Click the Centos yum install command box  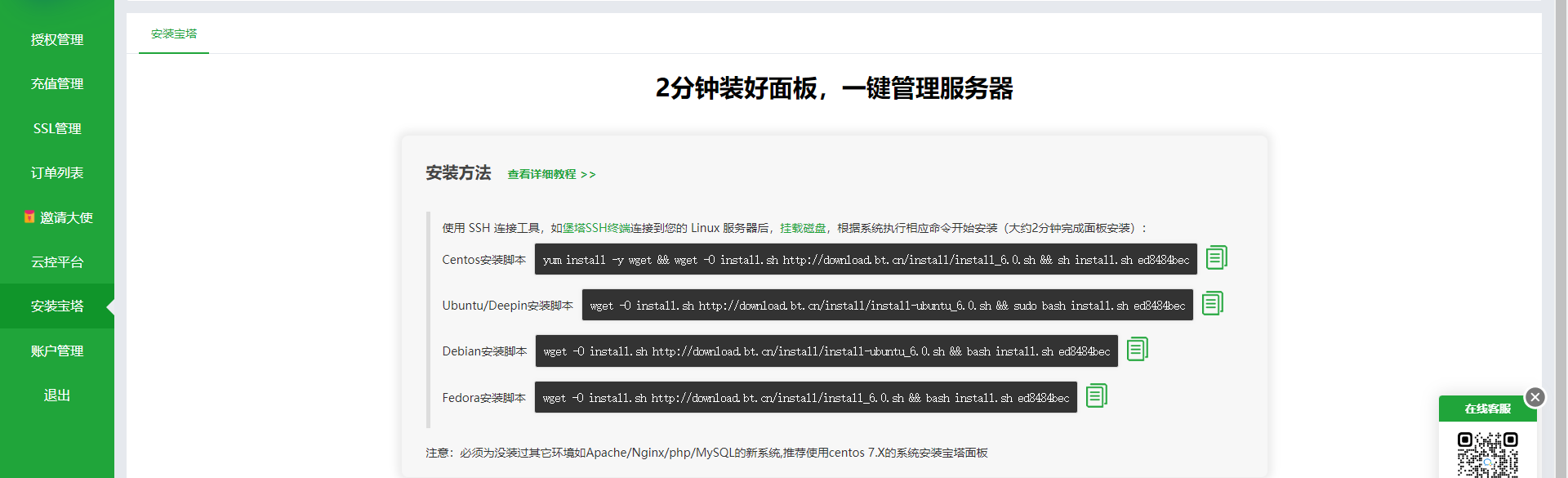pyautogui.click(x=866, y=259)
